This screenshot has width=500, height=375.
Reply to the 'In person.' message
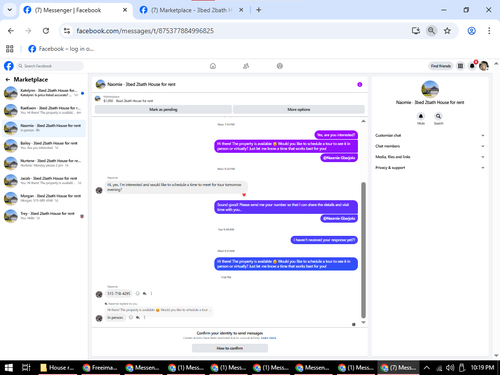tap(138, 317)
